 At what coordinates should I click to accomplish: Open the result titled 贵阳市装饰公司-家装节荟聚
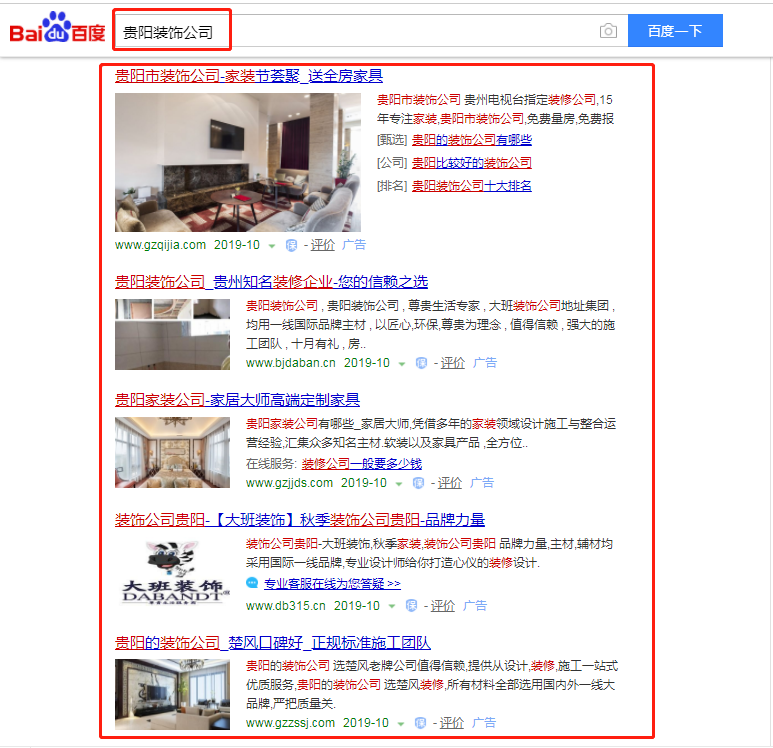pos(248,76)
